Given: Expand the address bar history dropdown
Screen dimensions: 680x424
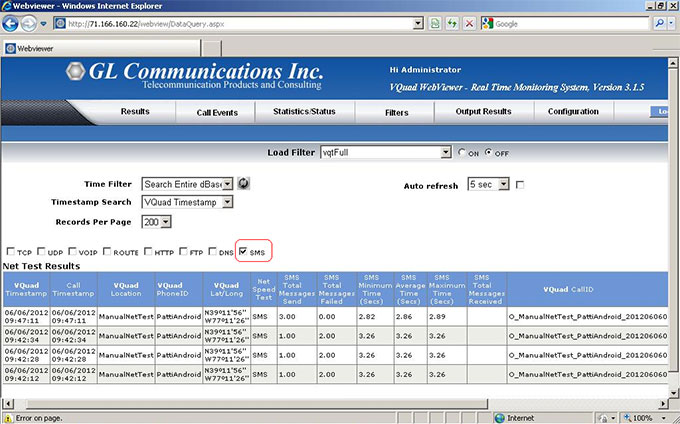Looking at the screenshot, I should pyautogui.click(x=418, y=24).
